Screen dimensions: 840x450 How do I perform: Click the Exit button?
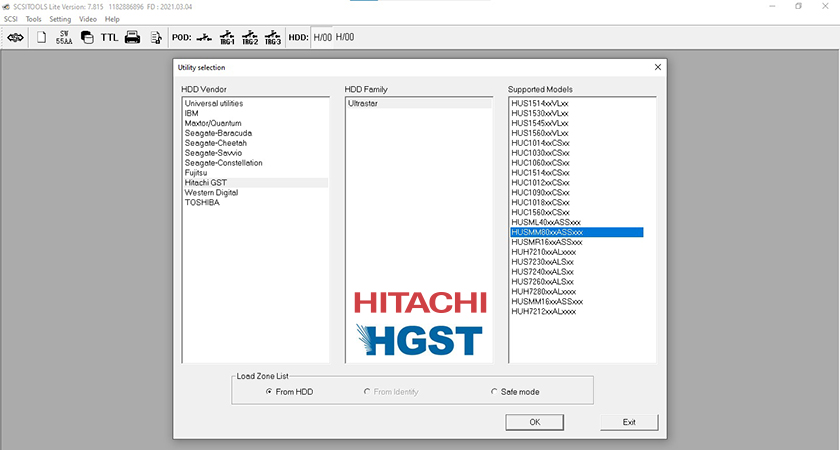coord(629,422)
